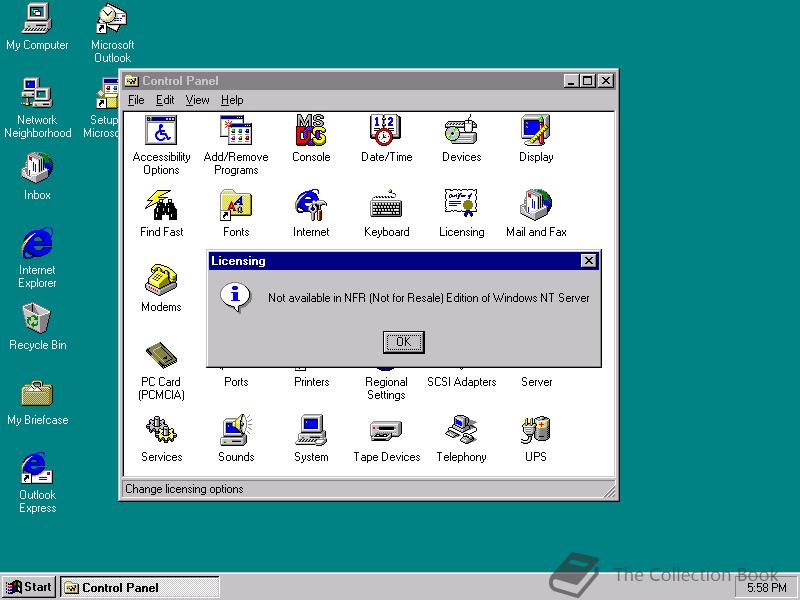Image resolution: width=800 pixels, height=600 pixels.
Task: Activate Control Panel taskbar button
Action: click(140, 587)
